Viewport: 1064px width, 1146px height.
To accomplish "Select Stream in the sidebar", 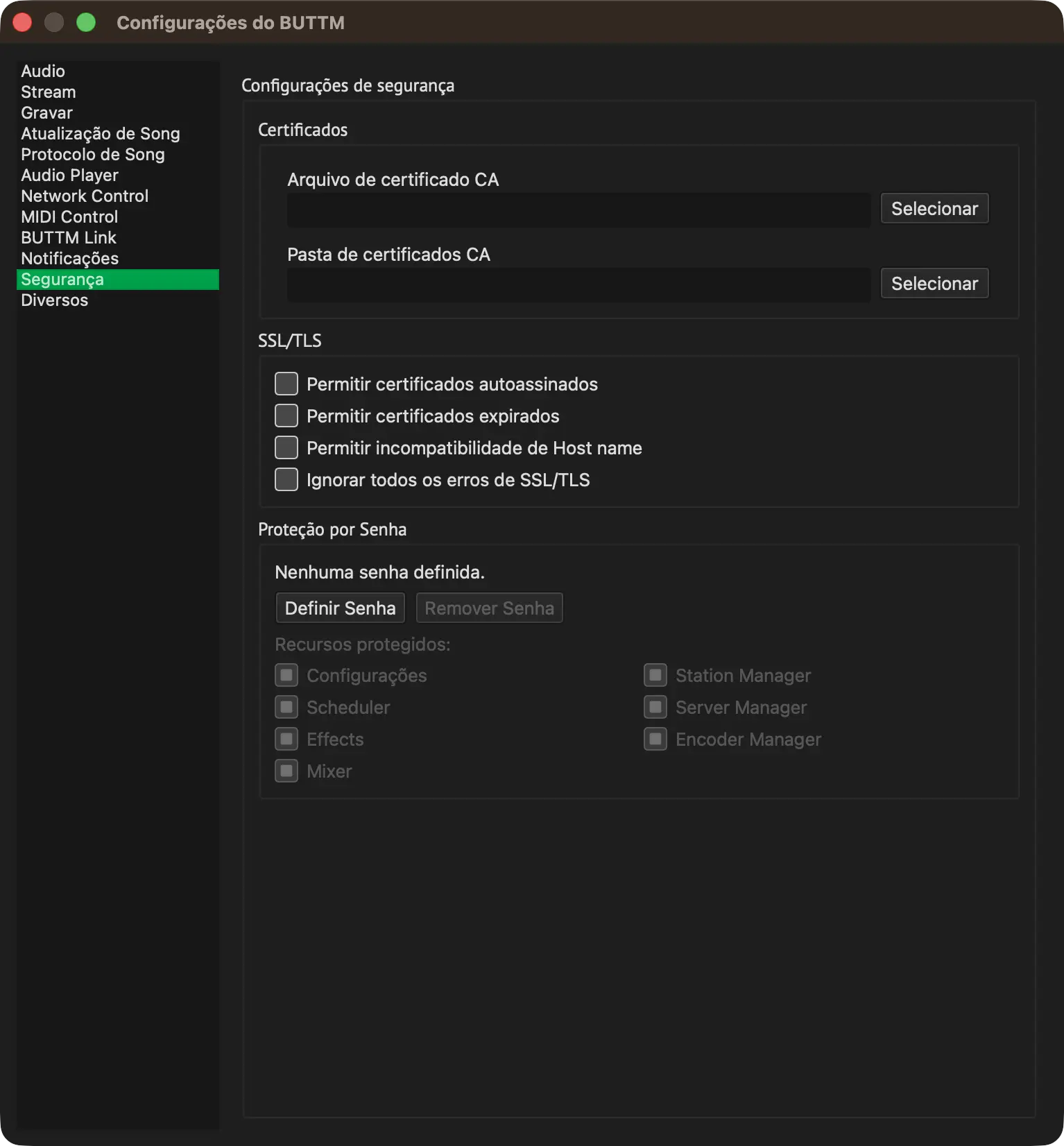I will tap(117, 92).
